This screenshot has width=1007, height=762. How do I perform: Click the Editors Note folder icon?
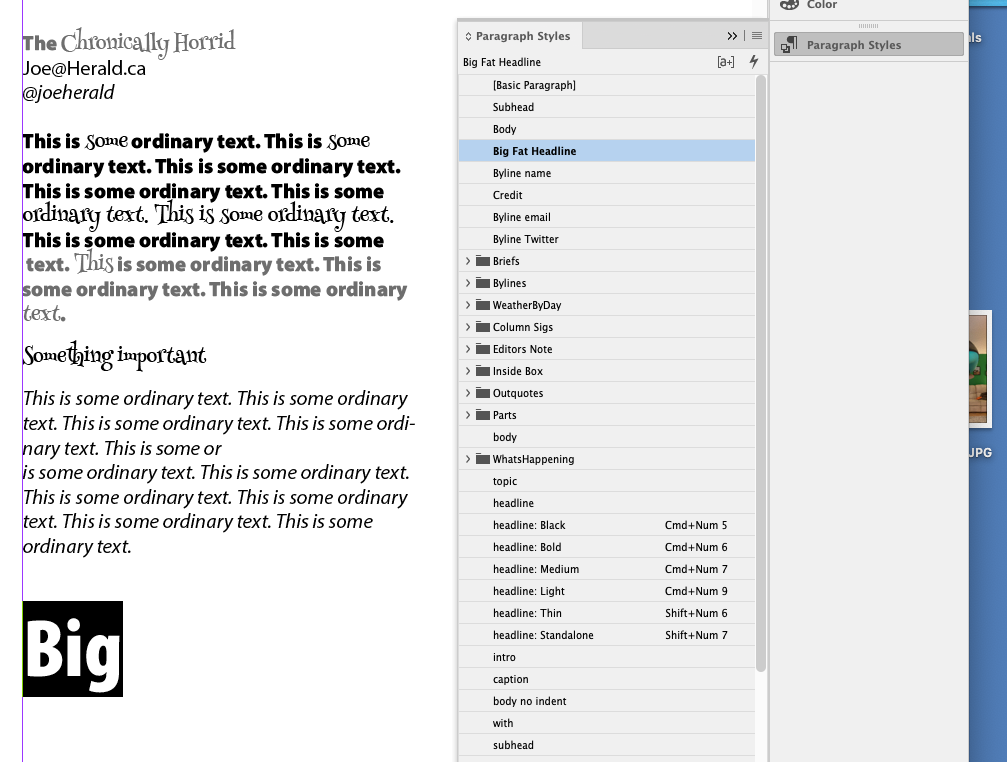483,349
